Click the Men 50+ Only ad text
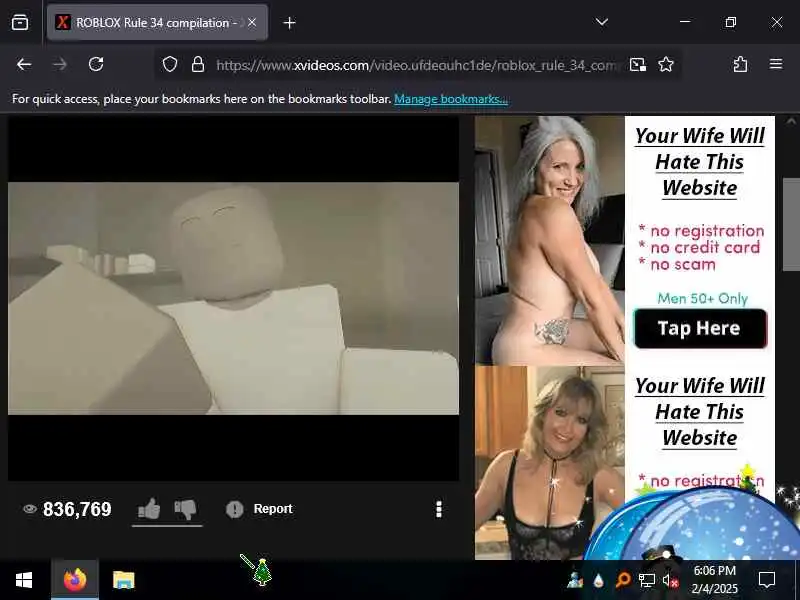Viewport: 800px width, 600px height. point(703,298)
